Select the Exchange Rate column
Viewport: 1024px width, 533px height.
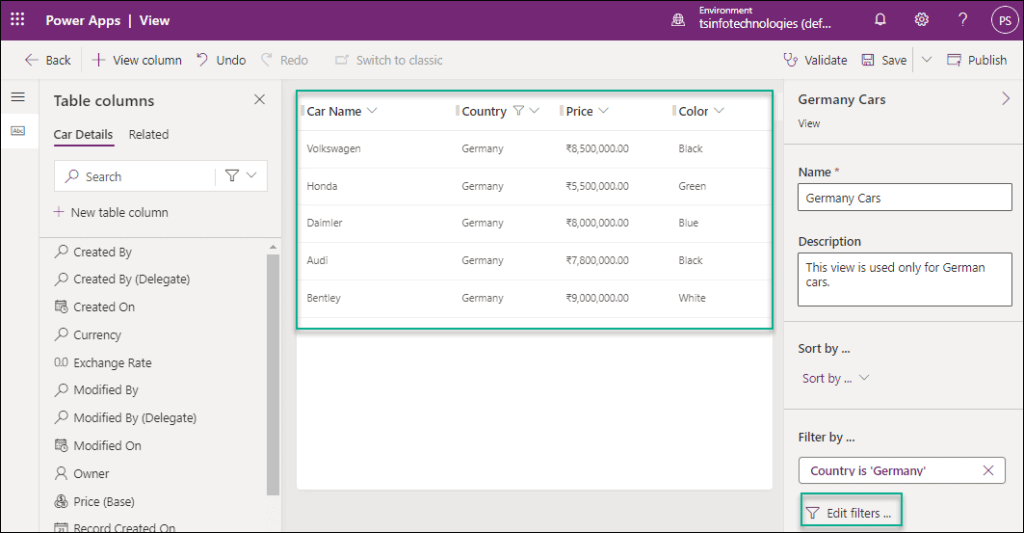pyautogui.click(x=103, y=363)
